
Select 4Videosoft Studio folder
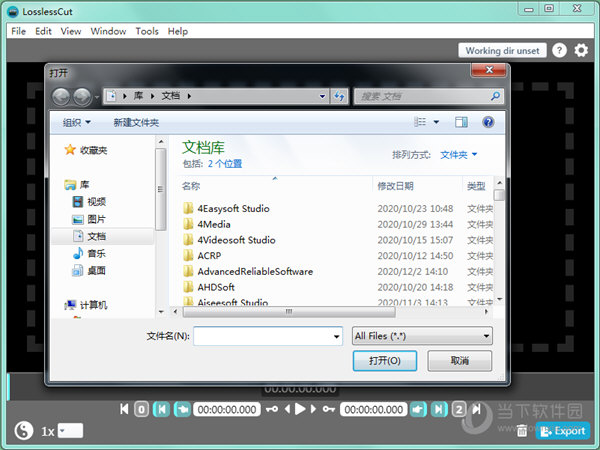[x=229, y=240]
